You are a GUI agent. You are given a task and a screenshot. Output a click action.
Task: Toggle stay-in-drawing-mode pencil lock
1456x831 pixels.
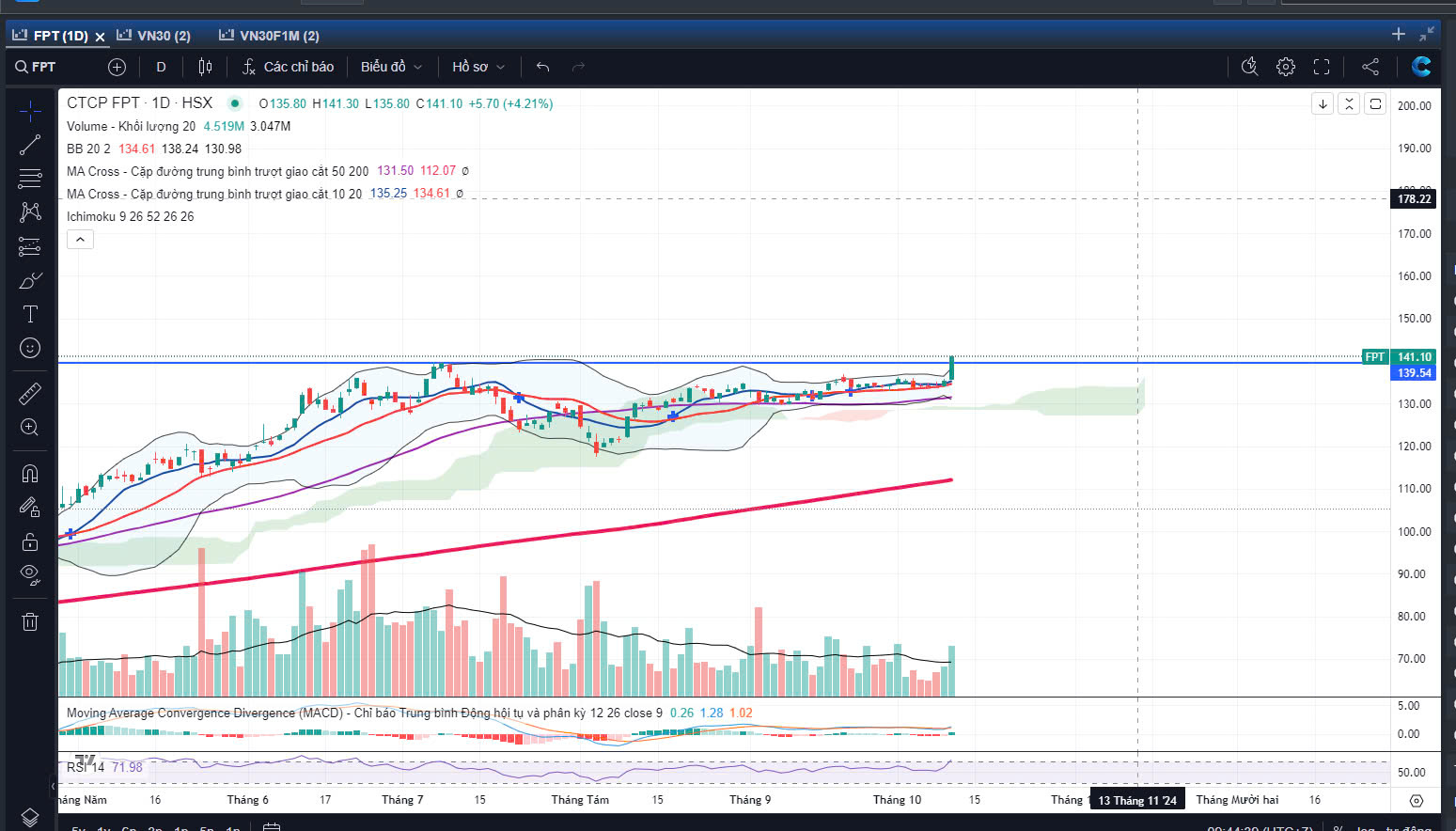[x=30, y=508]
